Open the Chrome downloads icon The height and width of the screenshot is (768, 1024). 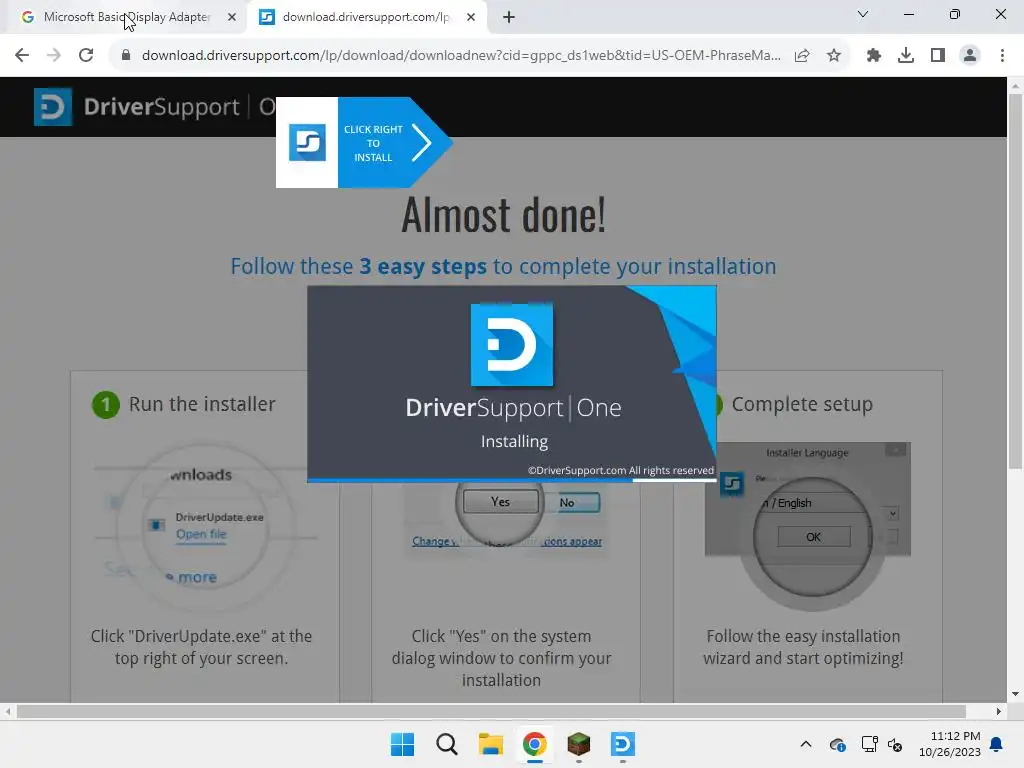click(906, 56)
